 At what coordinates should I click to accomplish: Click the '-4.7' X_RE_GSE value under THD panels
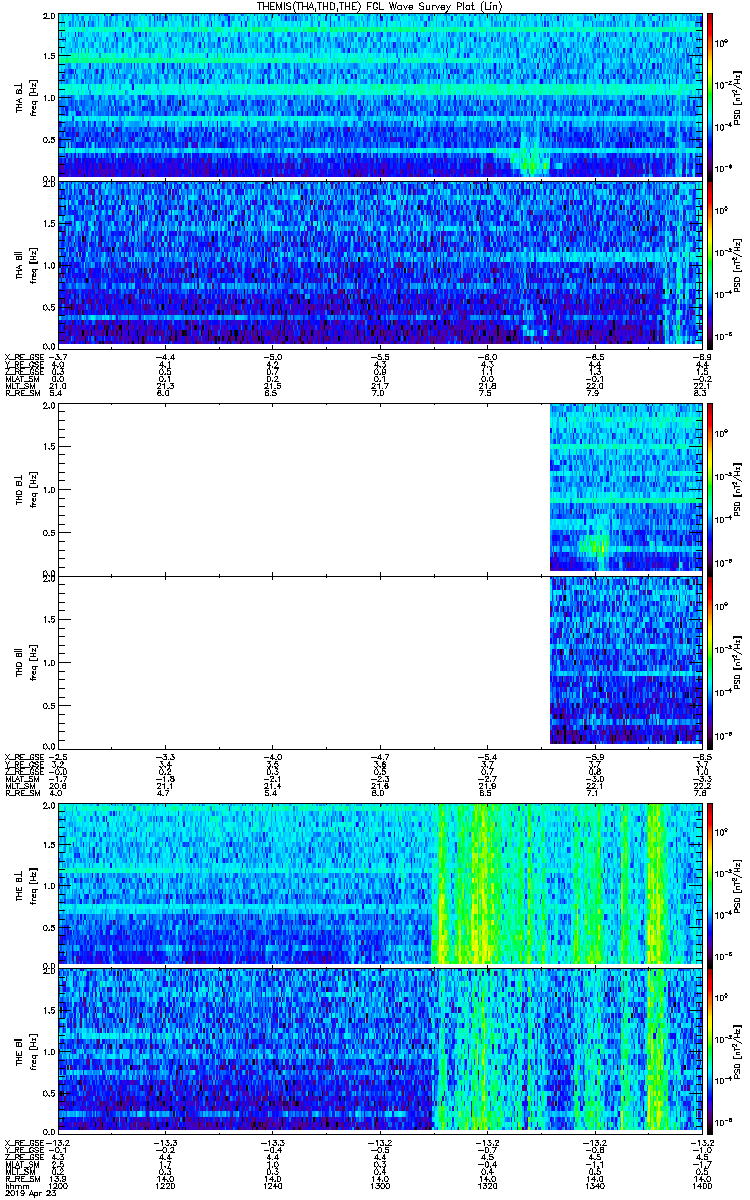point(380,755)
